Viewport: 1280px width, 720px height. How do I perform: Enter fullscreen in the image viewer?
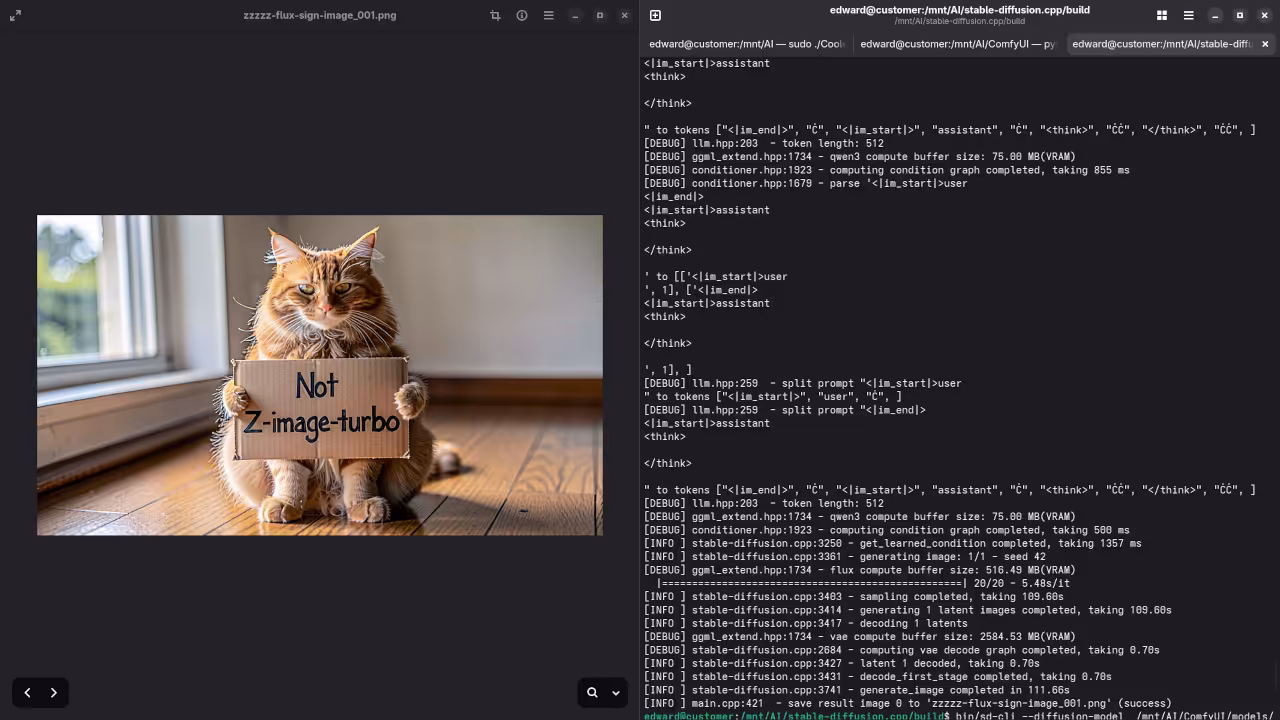15,15
